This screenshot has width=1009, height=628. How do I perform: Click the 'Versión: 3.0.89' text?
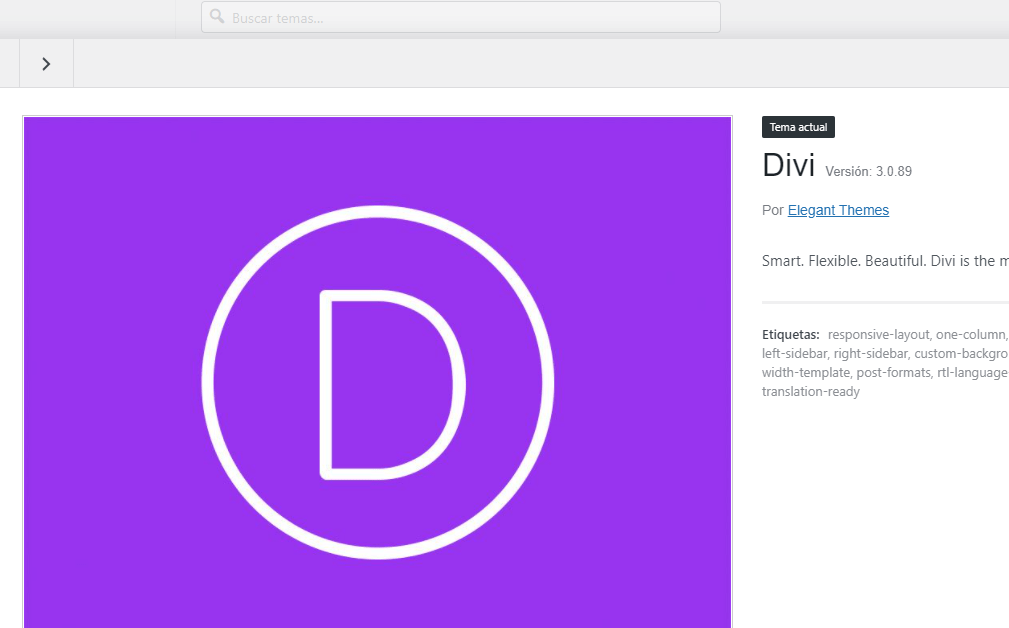click(869, 172)
